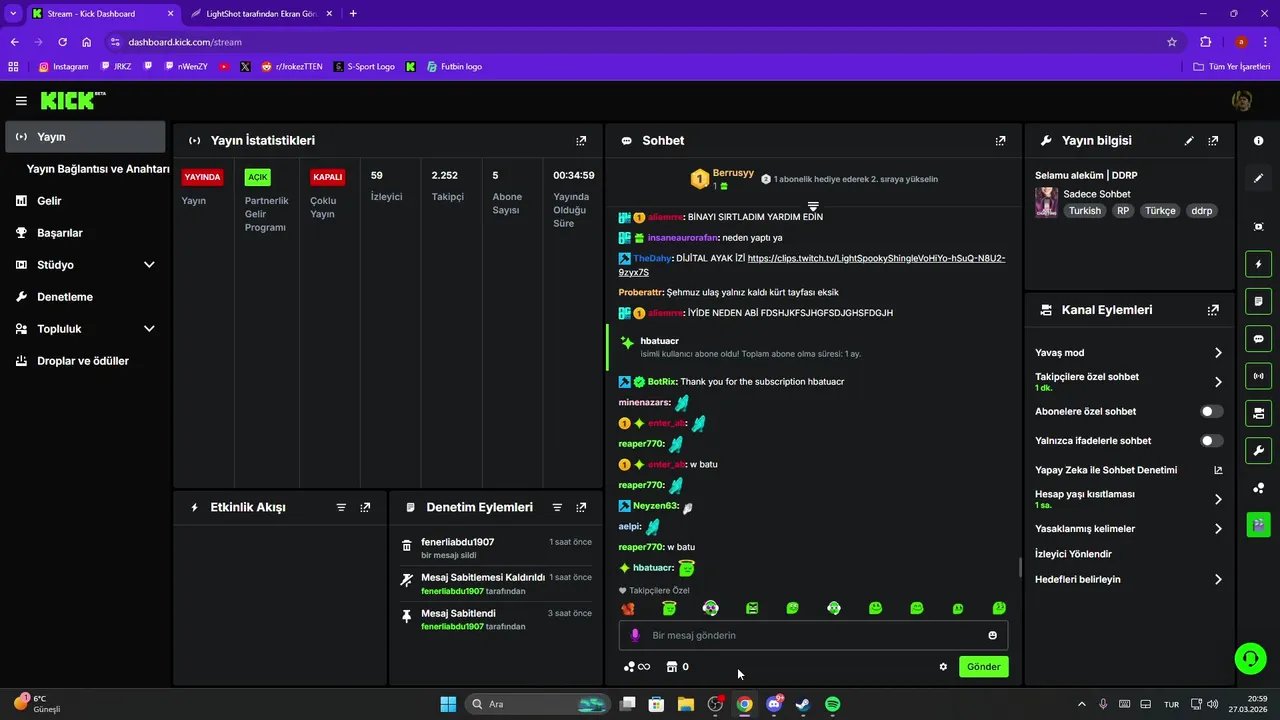This screenshot has height=720, width=1280.
Task: Open Yapay Zeka ile Sohbet Denetimi
Action: click(x=1128, y=470)
